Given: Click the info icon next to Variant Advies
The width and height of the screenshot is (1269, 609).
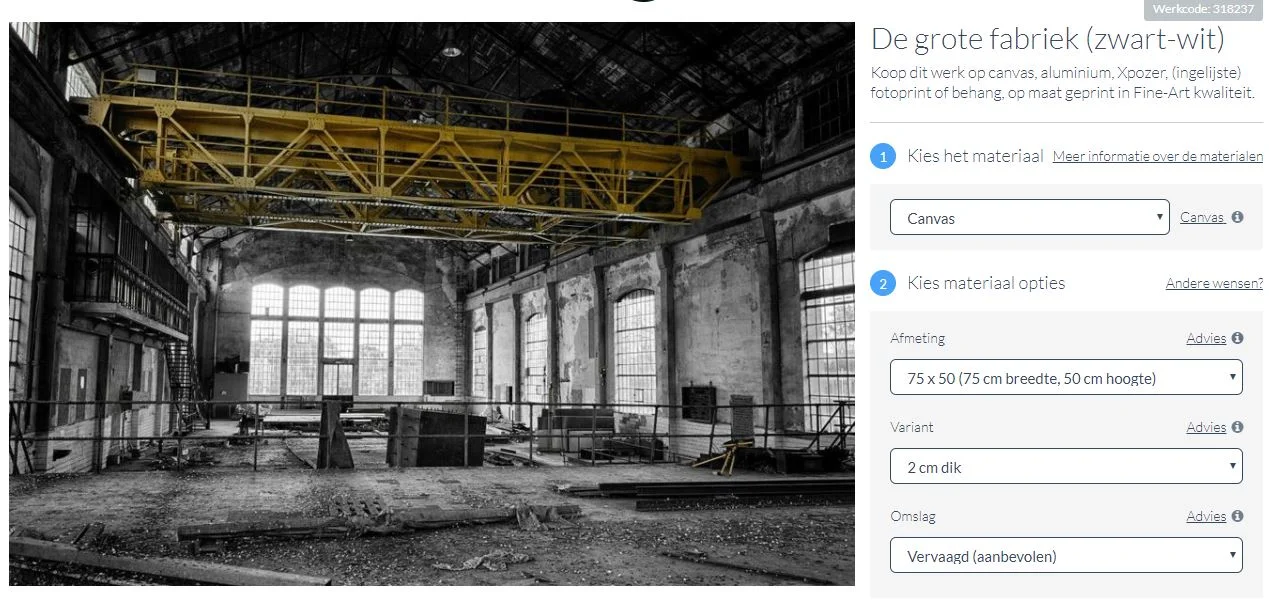Looking at the screenshot, I should tap(1237, 427).
